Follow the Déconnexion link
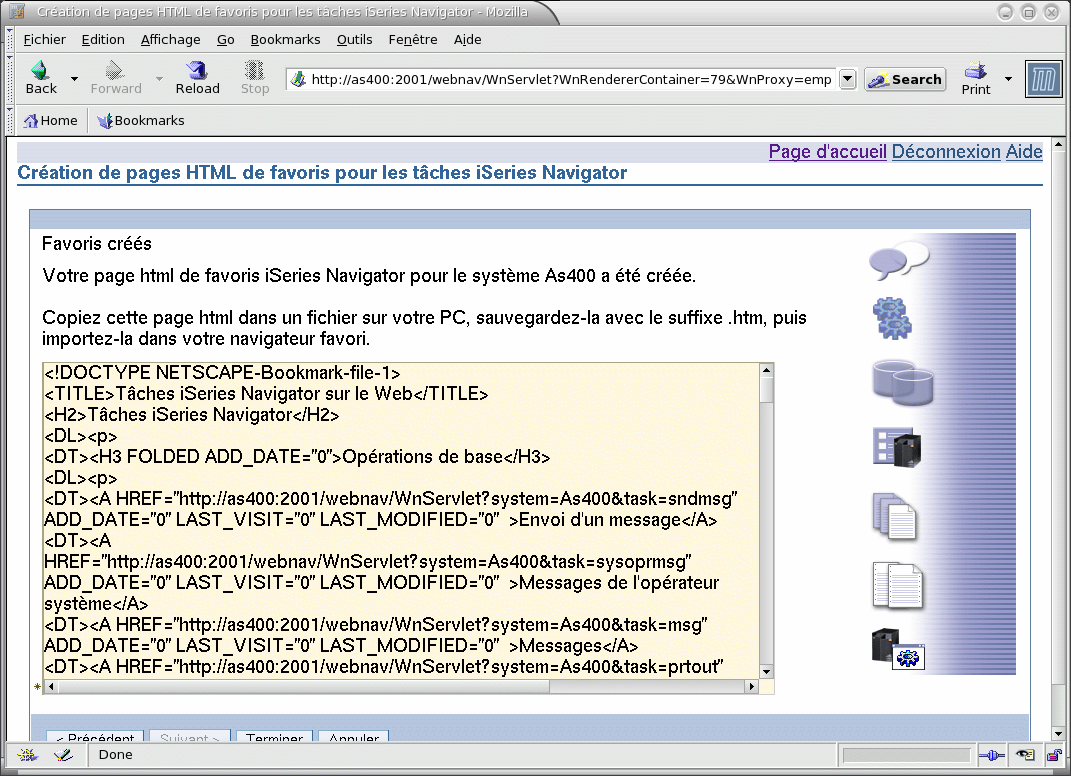Screen dimensions: 1071x776 (x=946, y=152)
